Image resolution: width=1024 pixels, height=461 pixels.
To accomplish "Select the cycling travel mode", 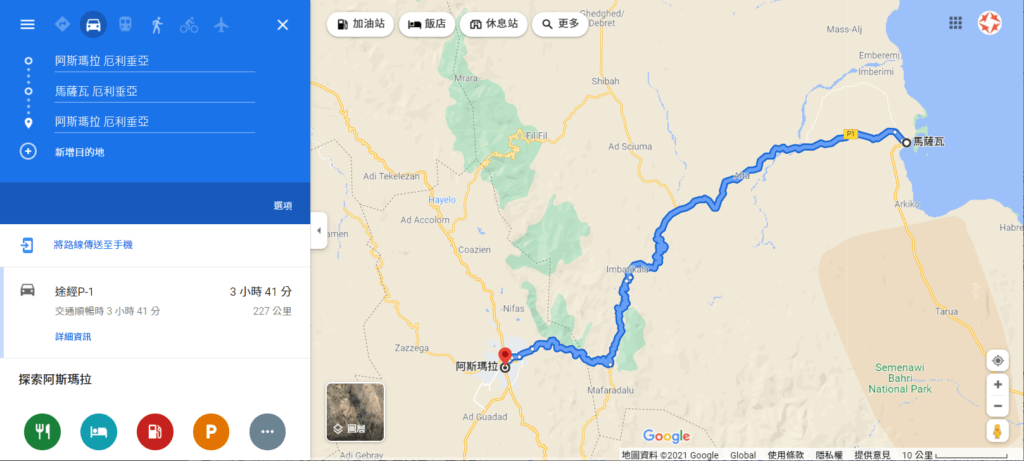I will coord(189,25).
